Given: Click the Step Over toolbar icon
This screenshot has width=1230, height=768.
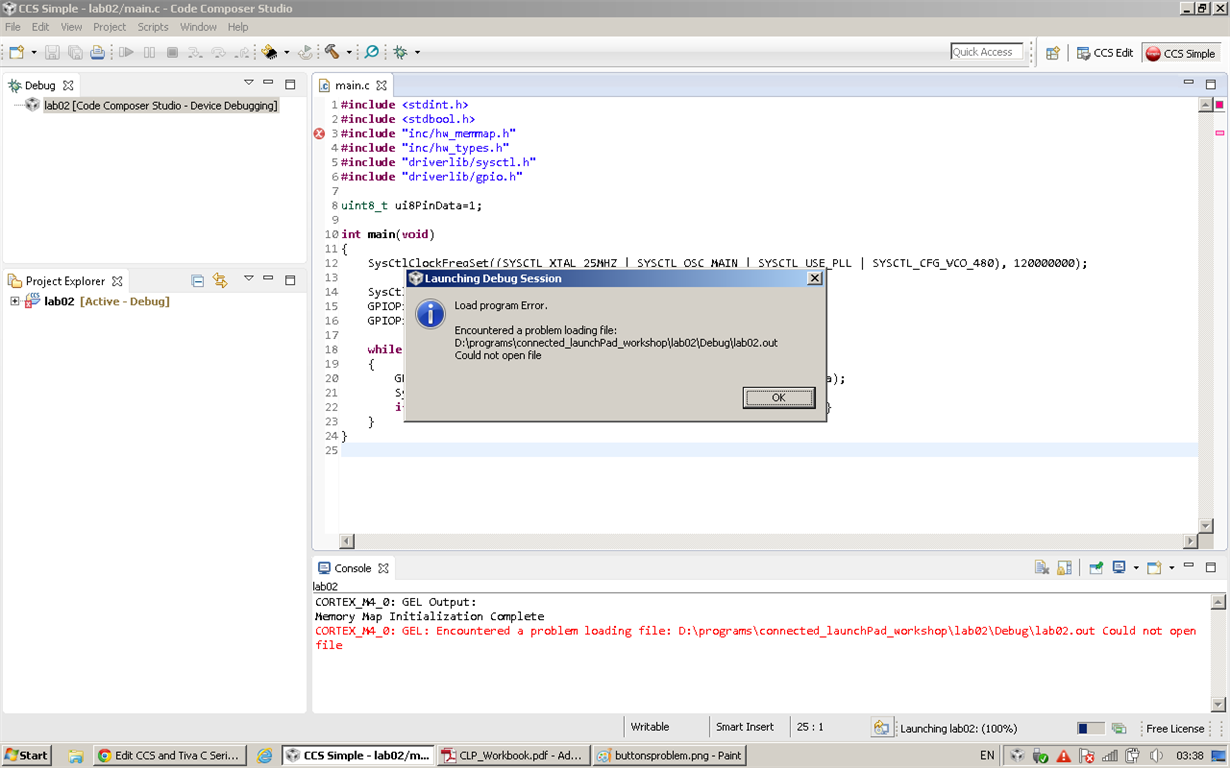Looking at the screenshot, I should pos(220,52).
